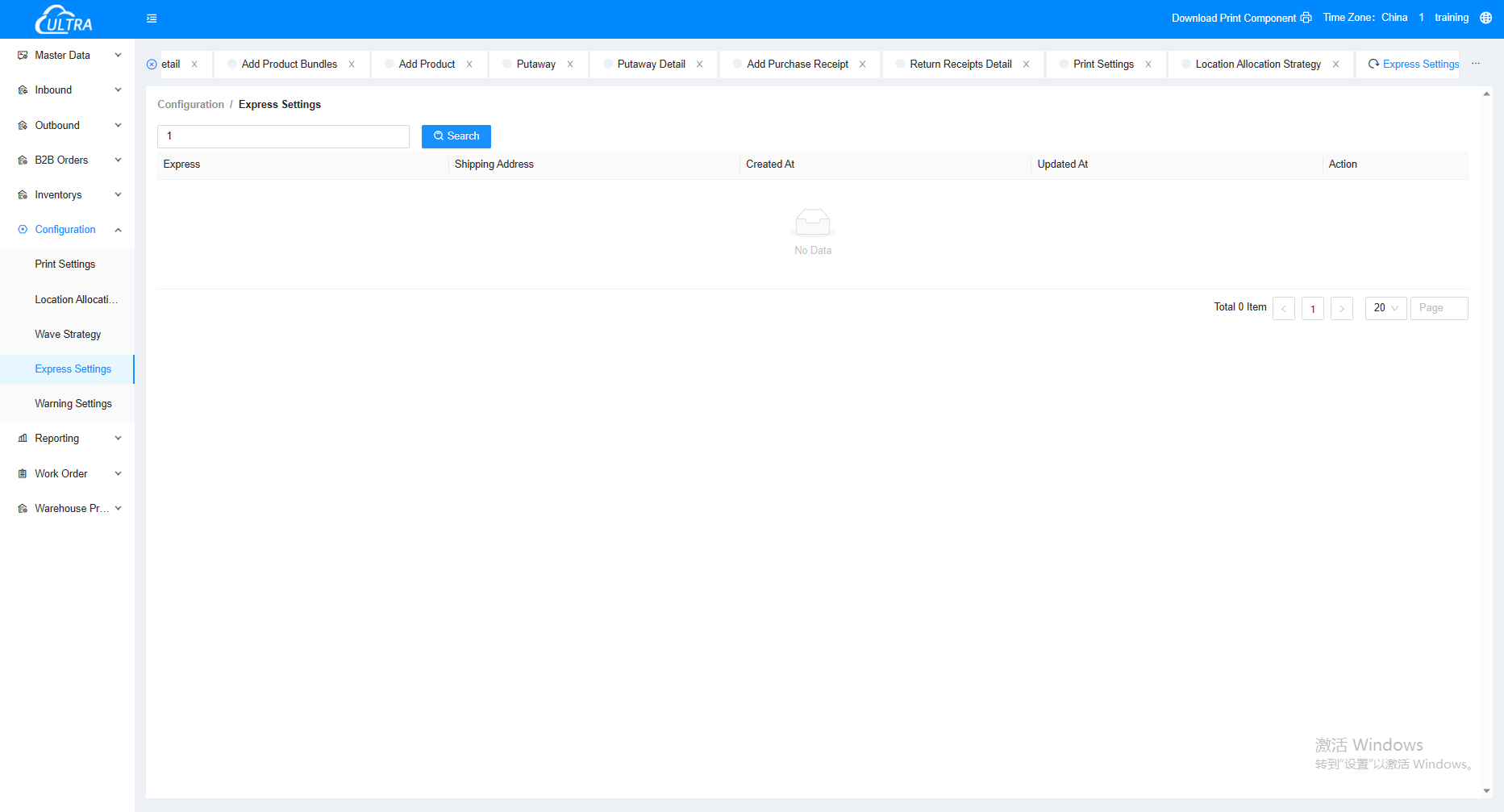Viewport: 1504px width, 812px height.
Task: Close the Print Settings tab
Action: [x=1148, y=65]
